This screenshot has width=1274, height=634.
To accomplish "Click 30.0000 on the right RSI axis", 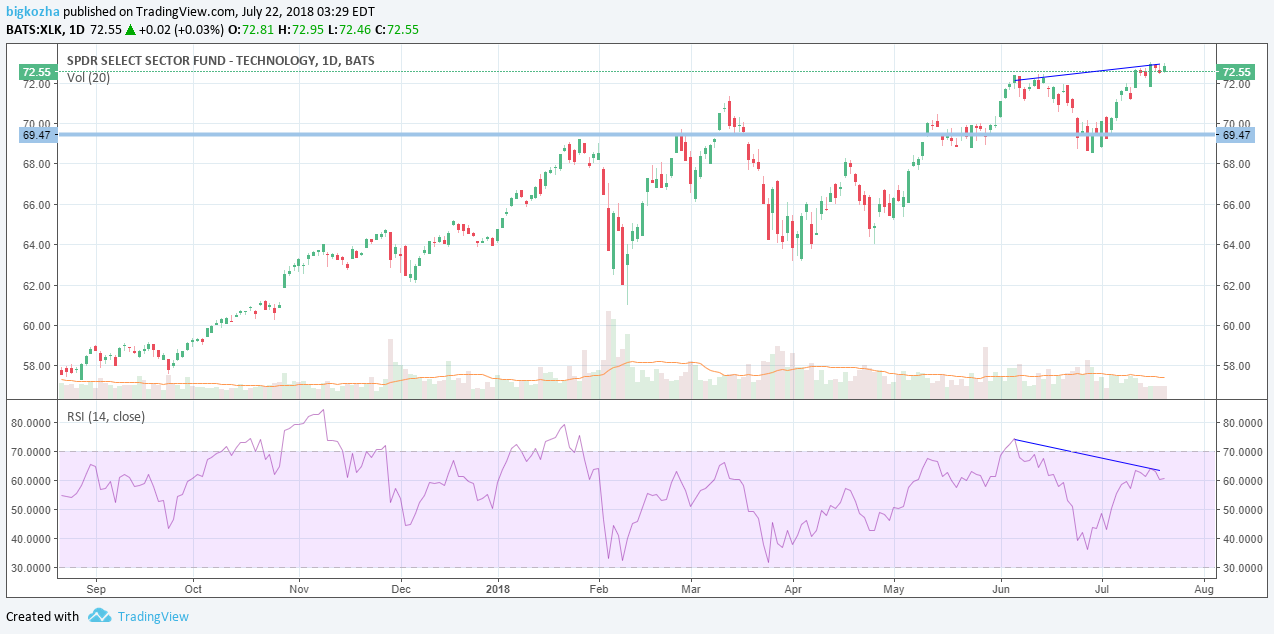I will [x=1244, y=568].
